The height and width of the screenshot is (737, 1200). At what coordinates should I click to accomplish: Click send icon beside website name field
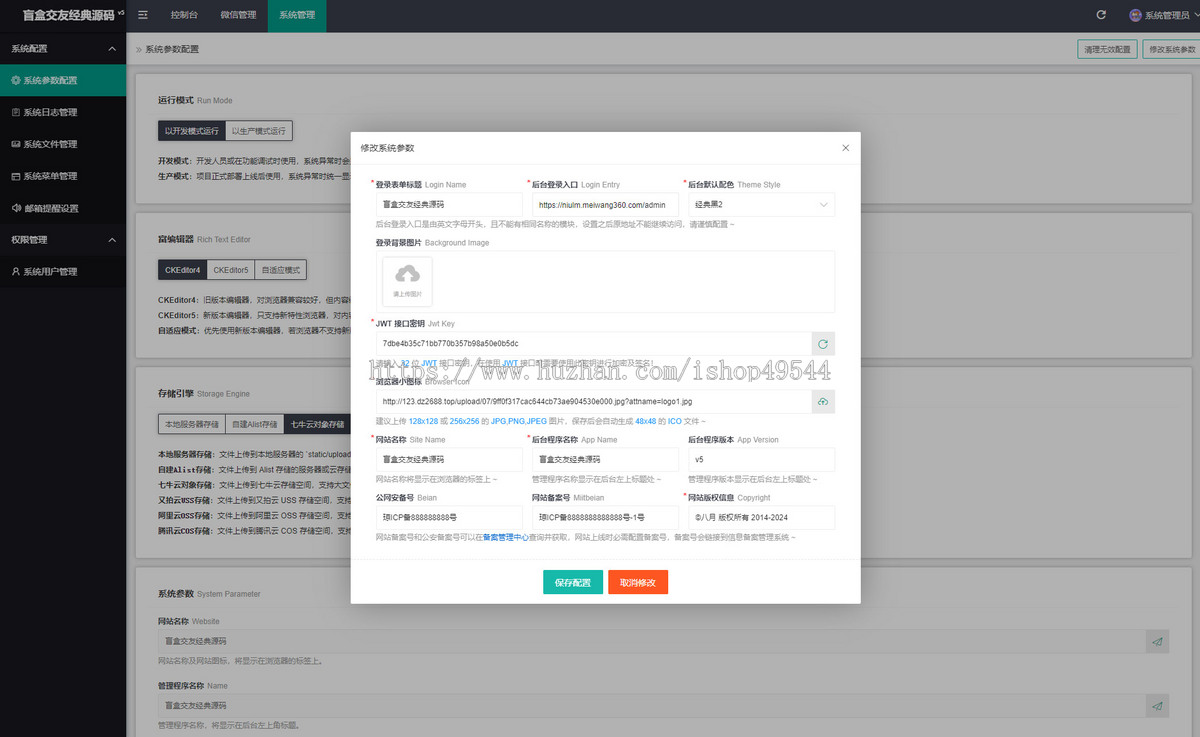[1157, 641]
